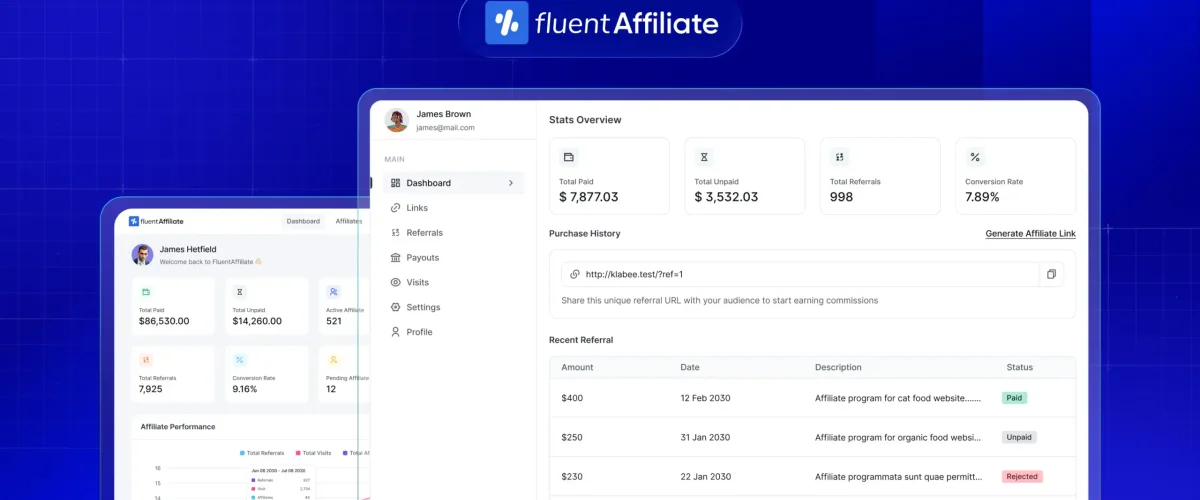This screenshot has width=1200, height=500.
Task: Click the percent icon on the 7.89% Conversion Rate card
Action: point(975,157)
